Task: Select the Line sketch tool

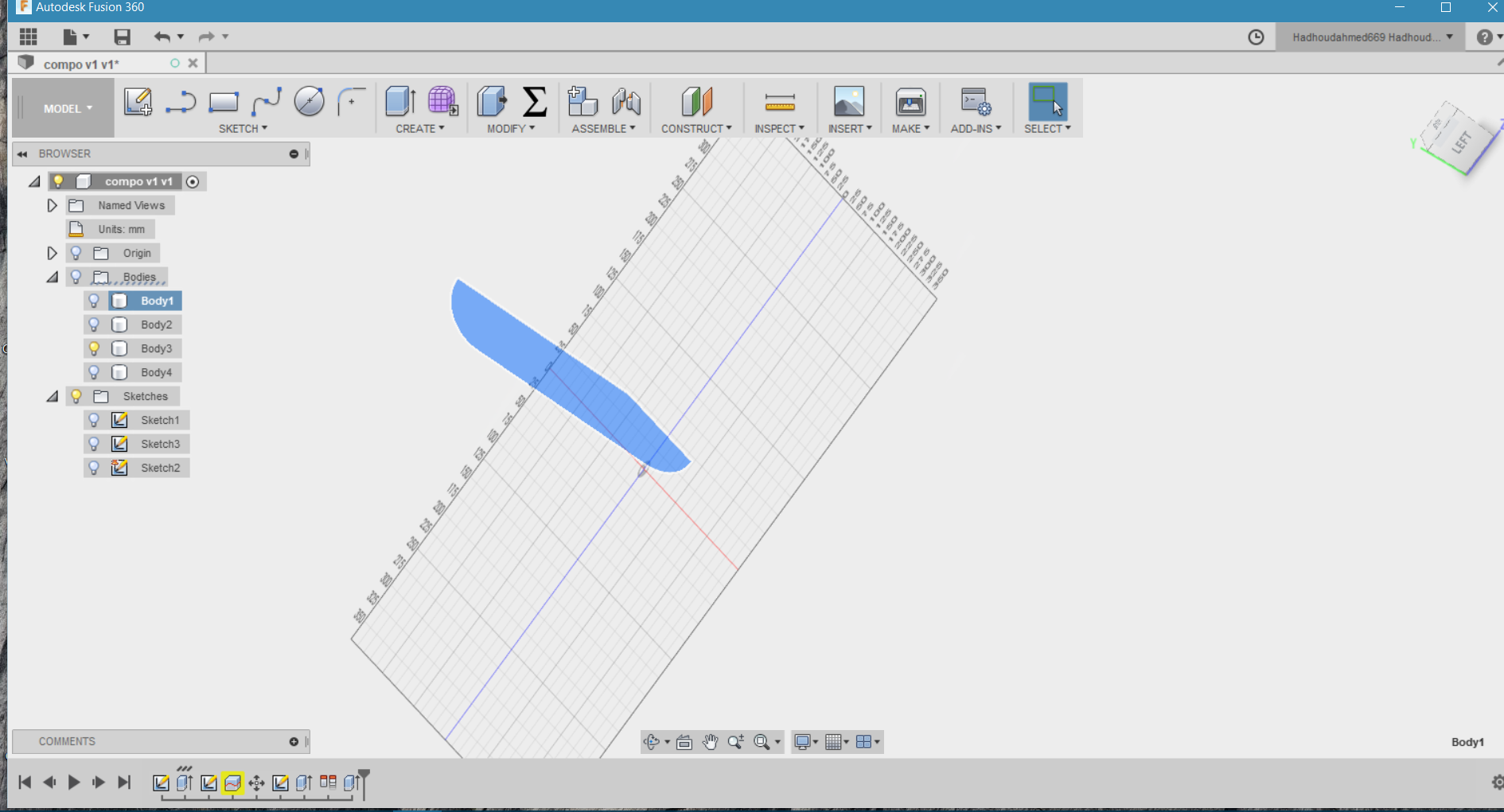Action: (x=181, y=102)
